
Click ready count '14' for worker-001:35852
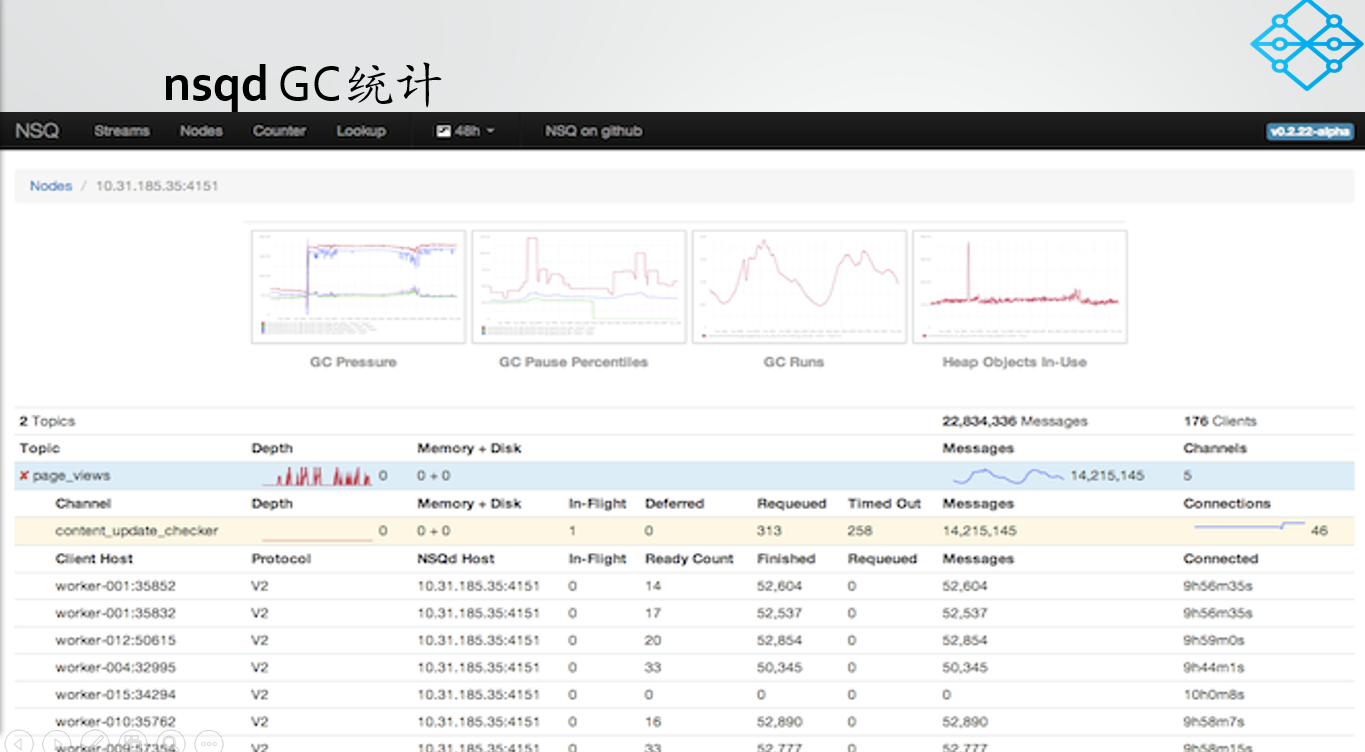point(654,586)
